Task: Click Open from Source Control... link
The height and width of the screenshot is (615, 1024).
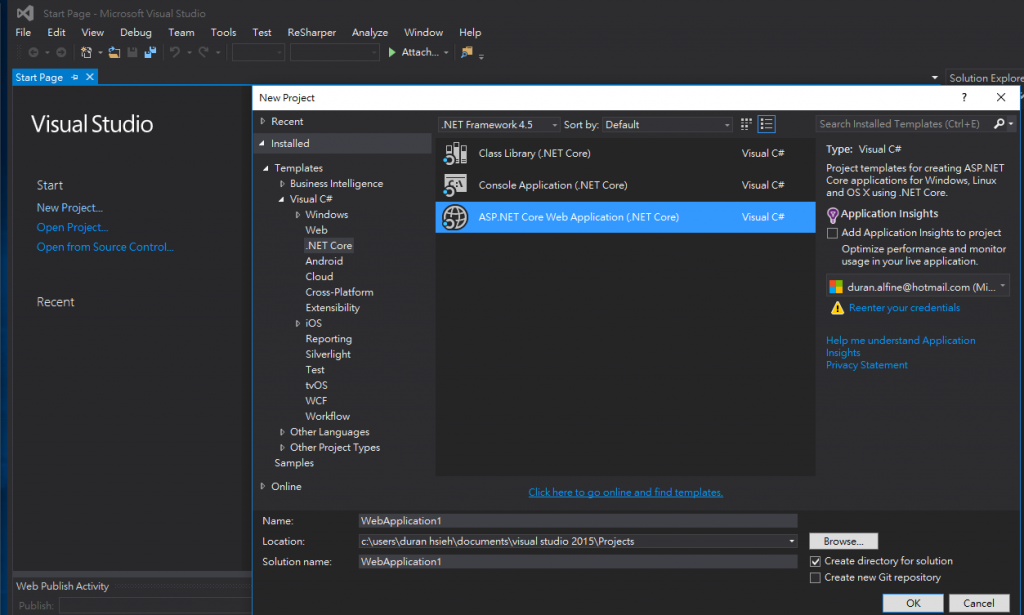Action: pyautogui.click(x=104, y=247)
